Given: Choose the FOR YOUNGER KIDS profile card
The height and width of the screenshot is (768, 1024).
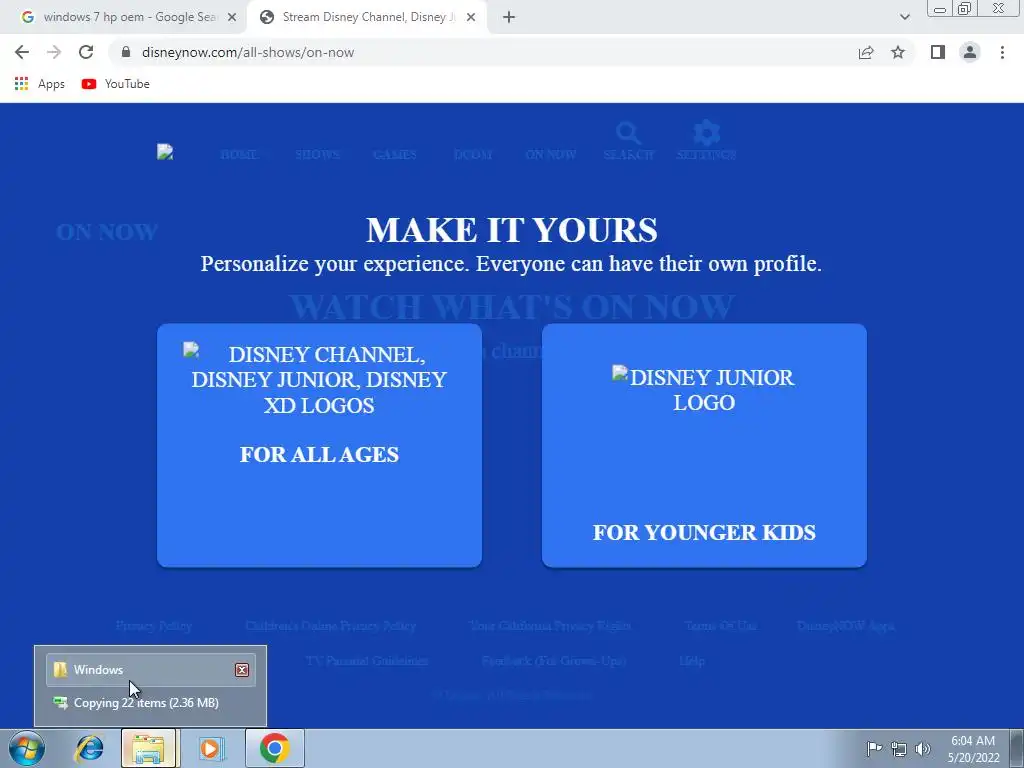Looking at the screenshot, I should click(x=704, y=445).
